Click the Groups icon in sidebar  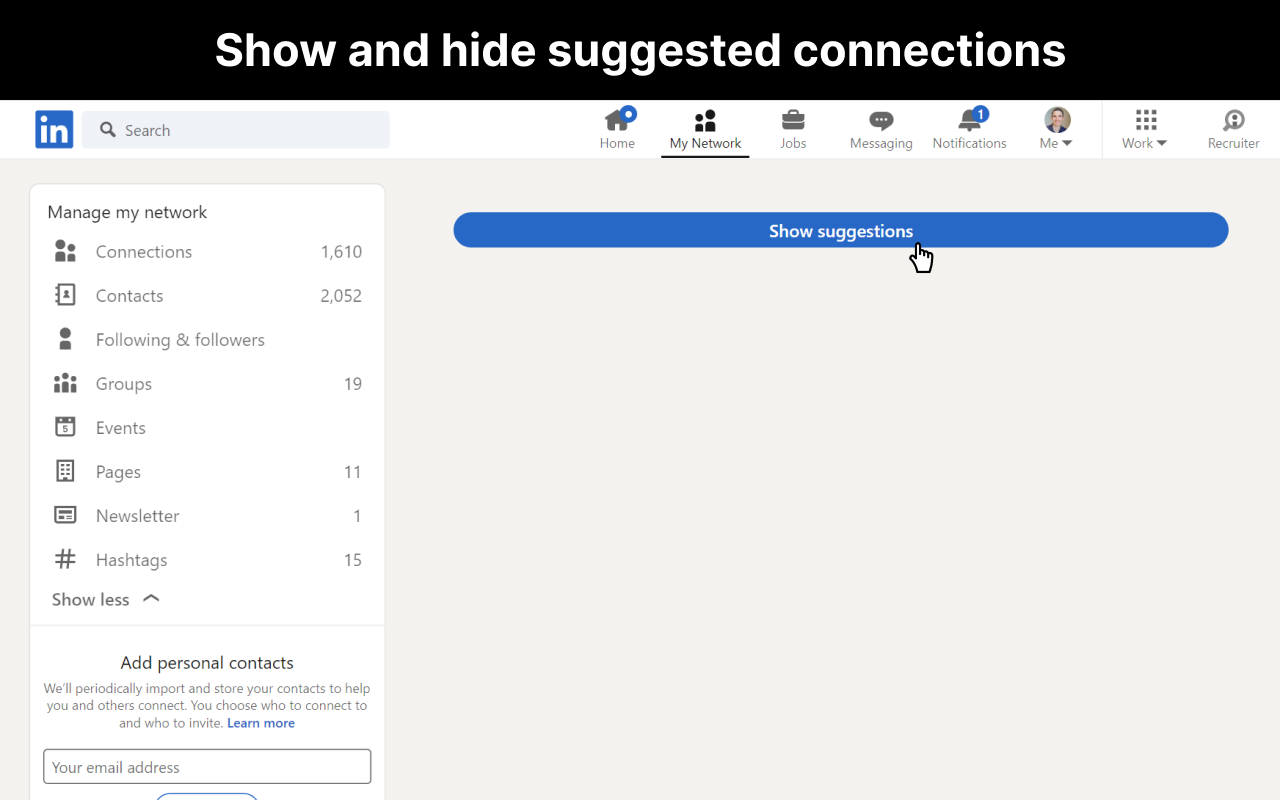tap(65, 383)
